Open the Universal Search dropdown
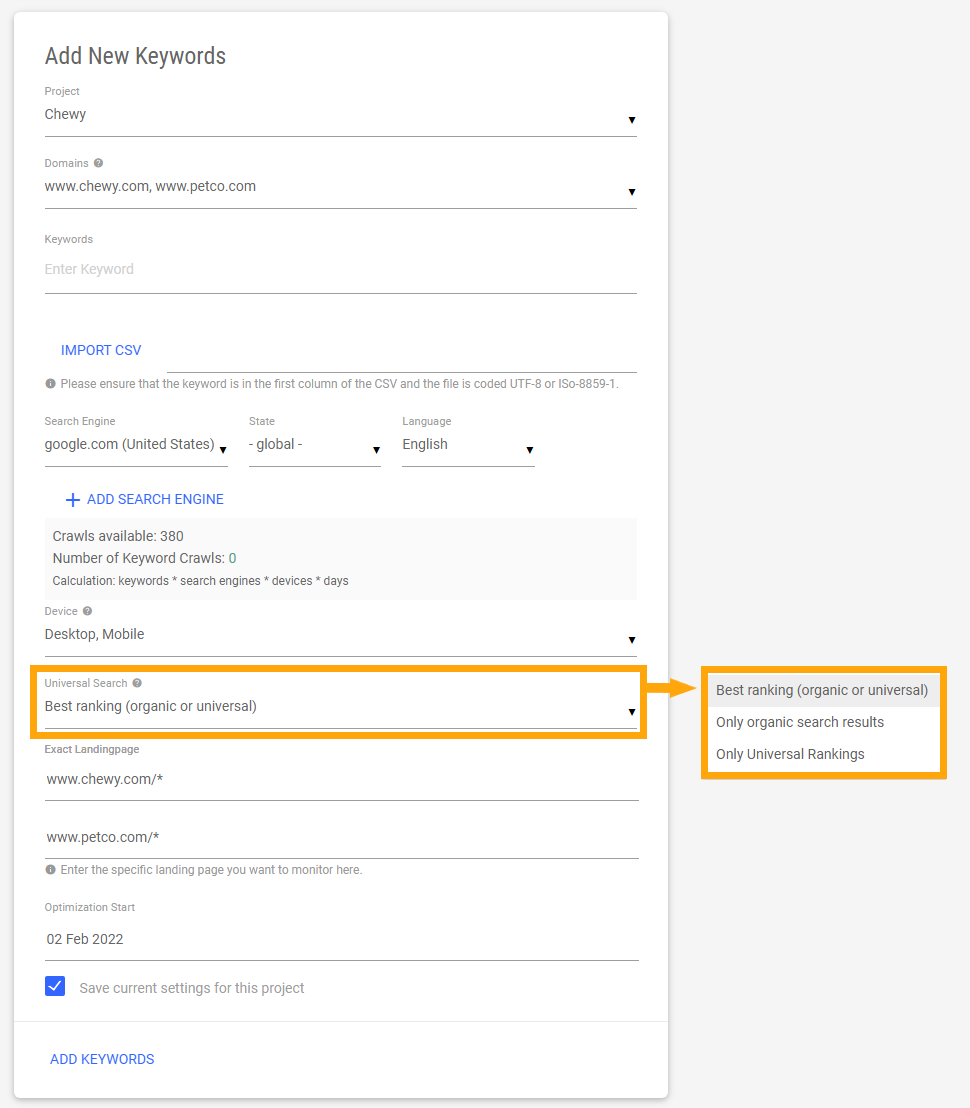The image size is (970, 1108). click(341, 707)
